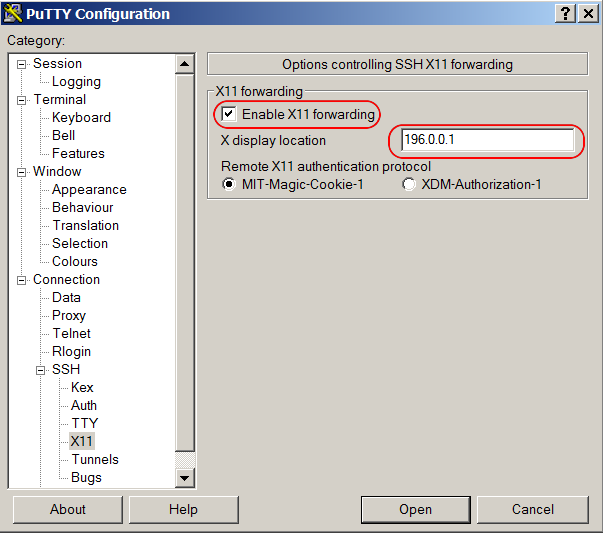Close the PuTTY Configuration dialog via the X button

tap(588, 13)
